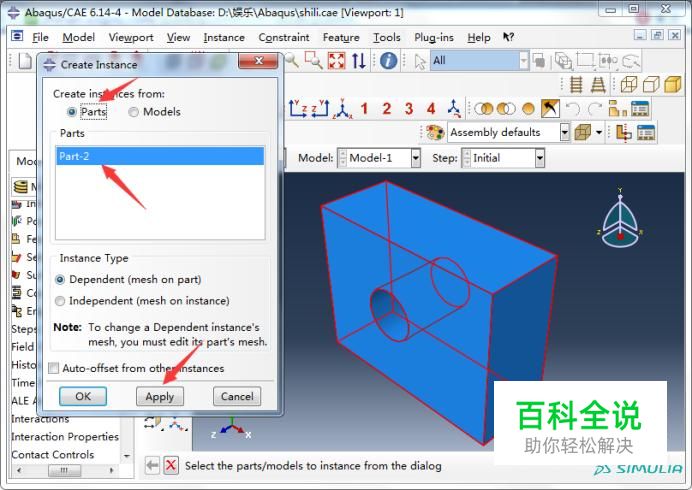
Task: Click the selection arrow cursor icon
Action: 420,61
